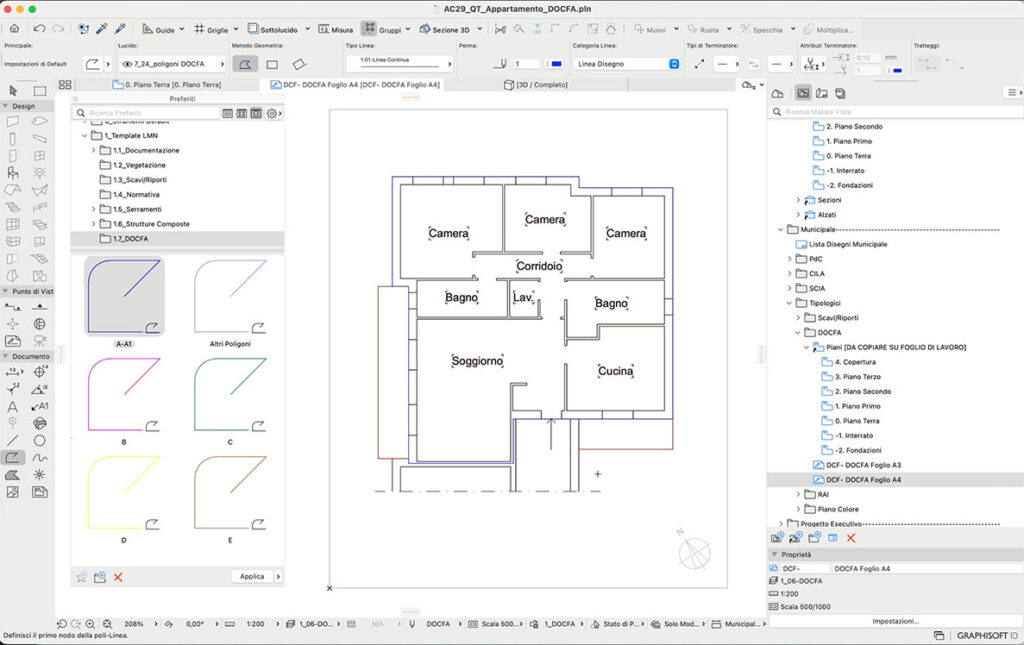The height and width of the screenshot is (645, 1024).
Task: Choose the polygonal geometry method
Action: point(245,64)
